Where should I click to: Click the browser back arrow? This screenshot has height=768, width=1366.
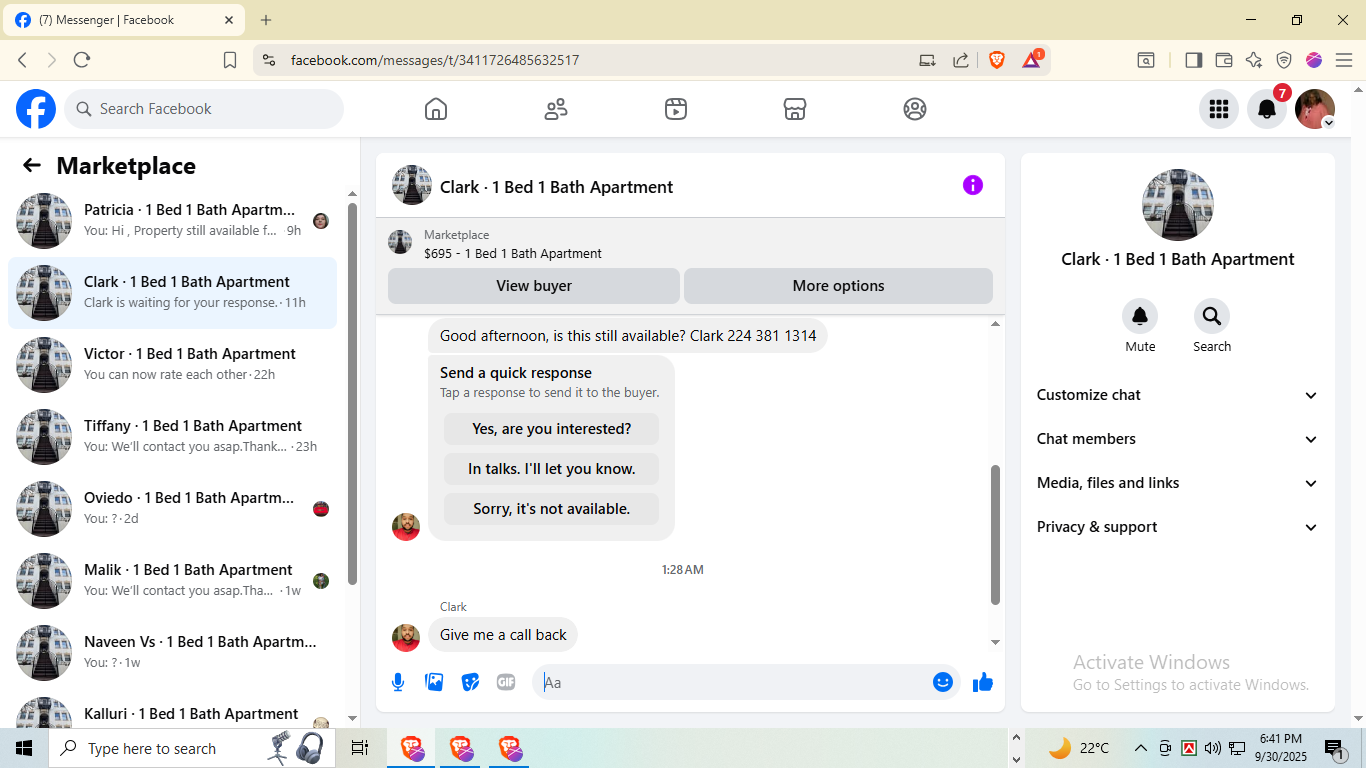point(23,60)
